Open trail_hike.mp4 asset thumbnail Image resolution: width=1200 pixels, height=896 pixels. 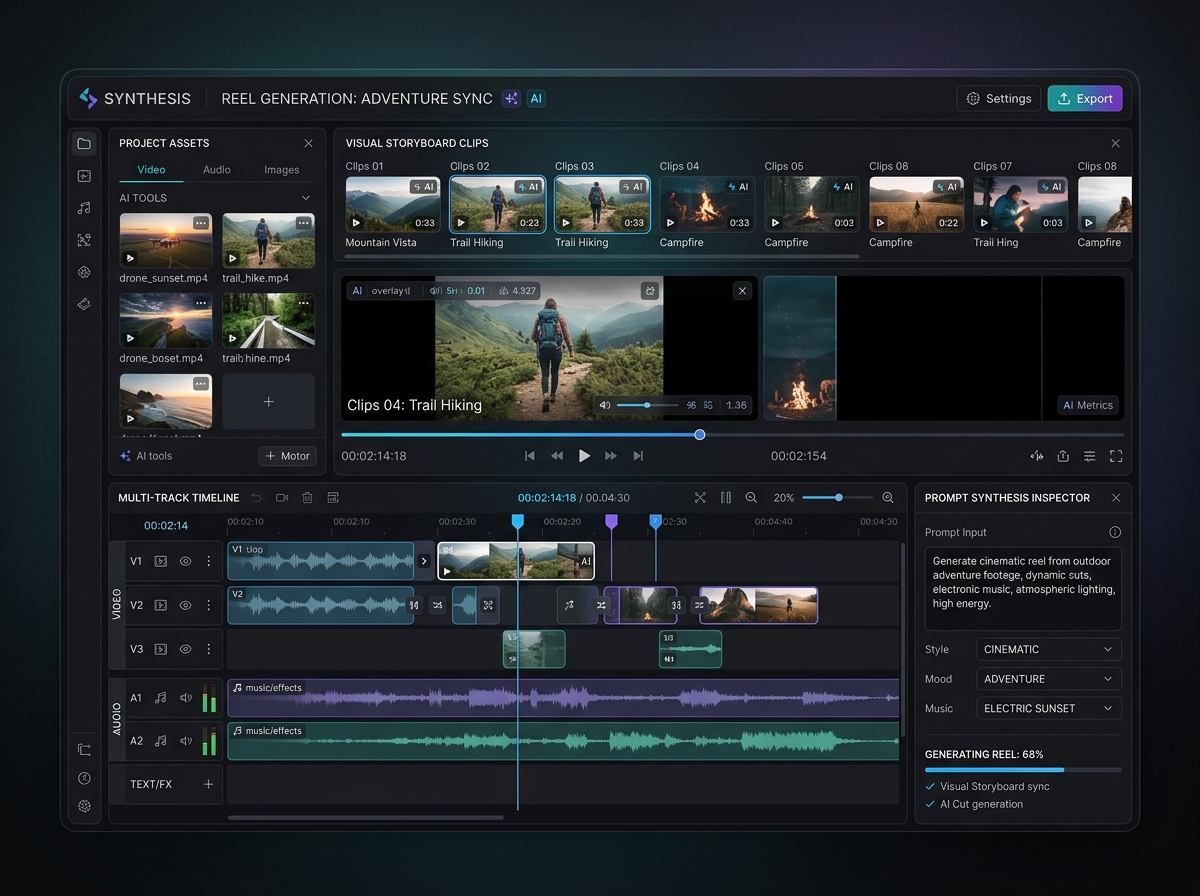(268, 240)
